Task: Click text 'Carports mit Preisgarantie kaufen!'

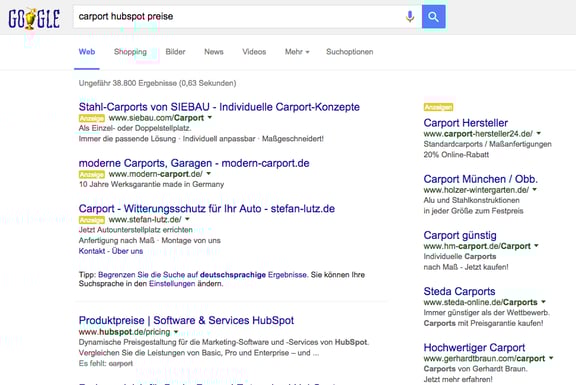Action: [x=483, y=323]
